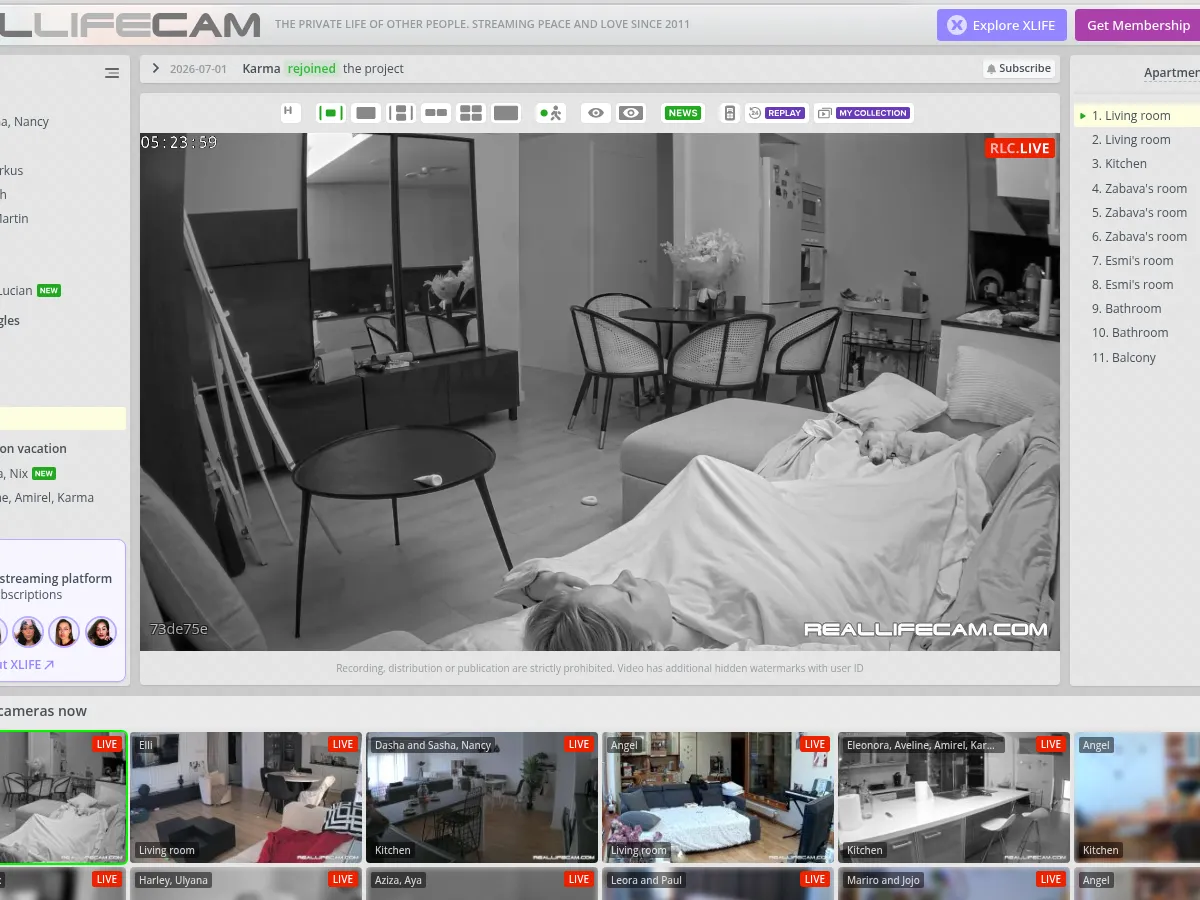The width and height of the screenshot is (1200, 900).
Task: Select the large wide view layout icon
Action: pos(506,113)
